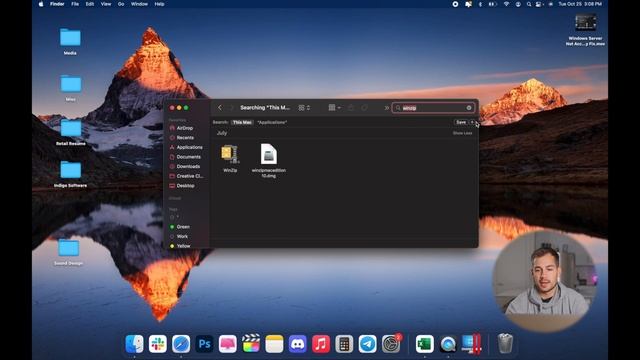Click the Bluetooth icon in menu bar
This screenshot has width=640, height=360.
[x=480, y=4]
